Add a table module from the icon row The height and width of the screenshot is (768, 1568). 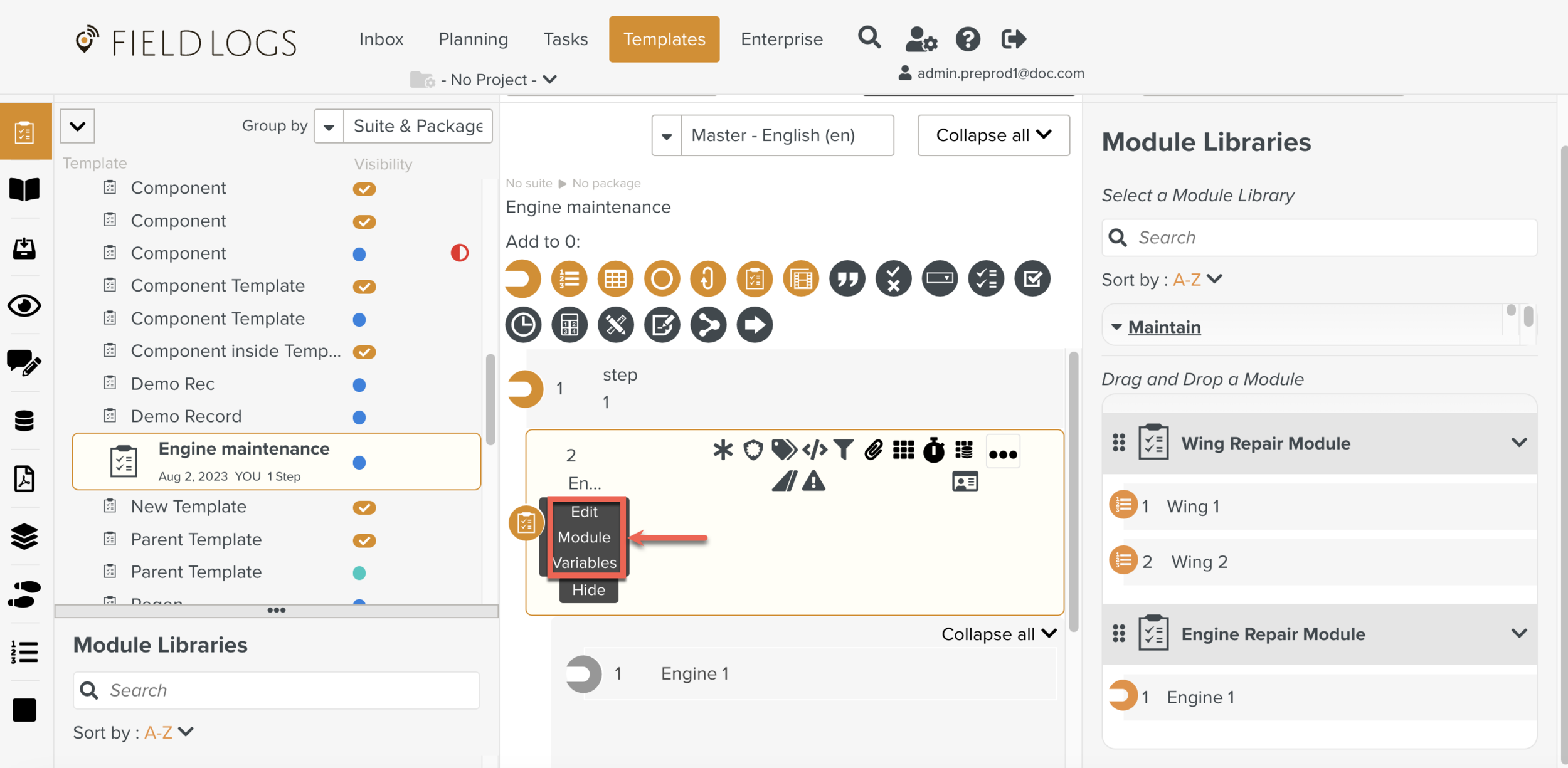coord(615,278)
